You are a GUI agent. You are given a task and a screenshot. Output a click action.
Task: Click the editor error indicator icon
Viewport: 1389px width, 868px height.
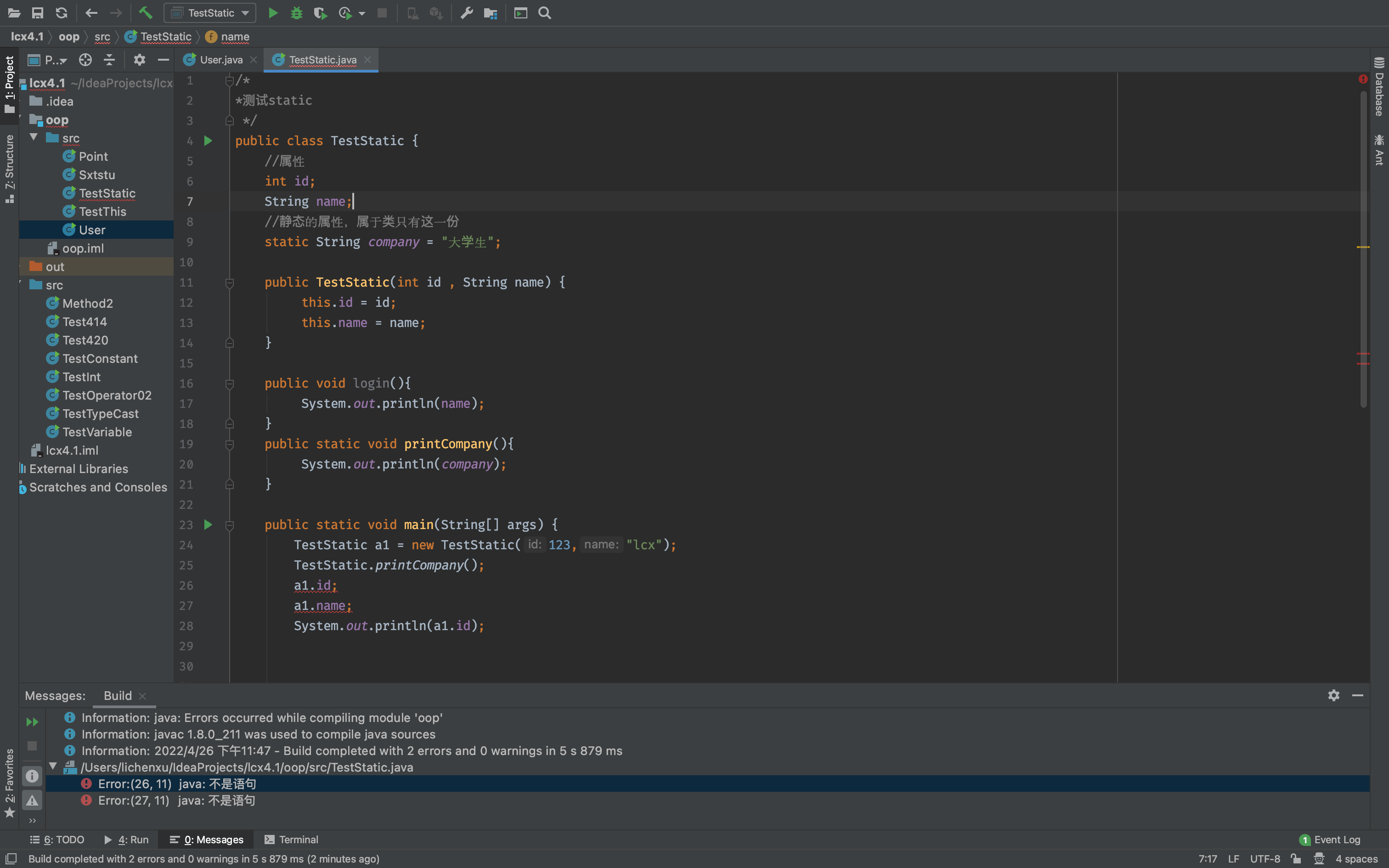click(x=1363, y=79)
